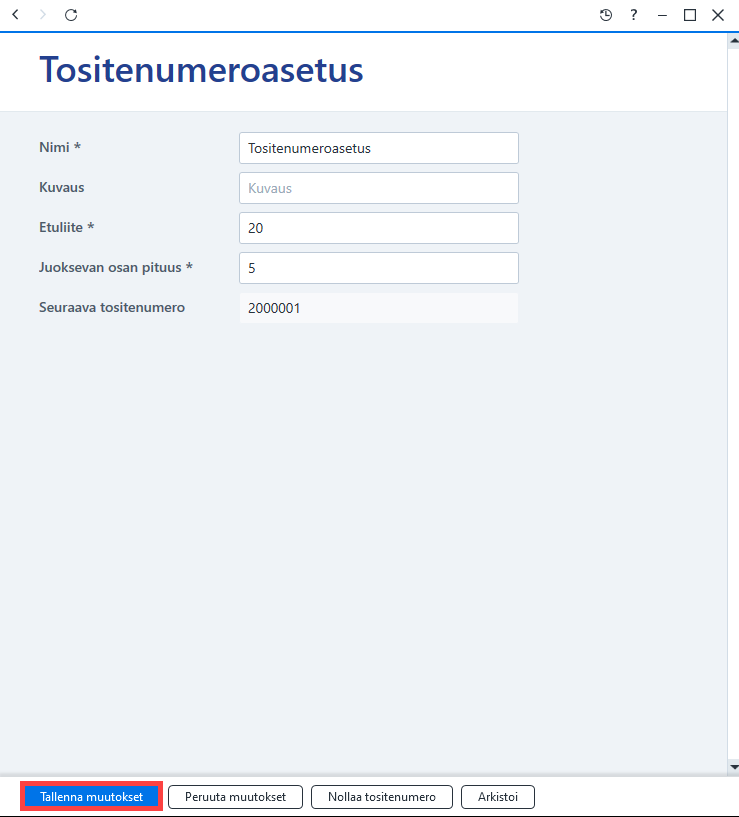This screenshot has height=817, width=739.
Task: Click the scrollbar up arrow
Action: click(x=734, y=41)
